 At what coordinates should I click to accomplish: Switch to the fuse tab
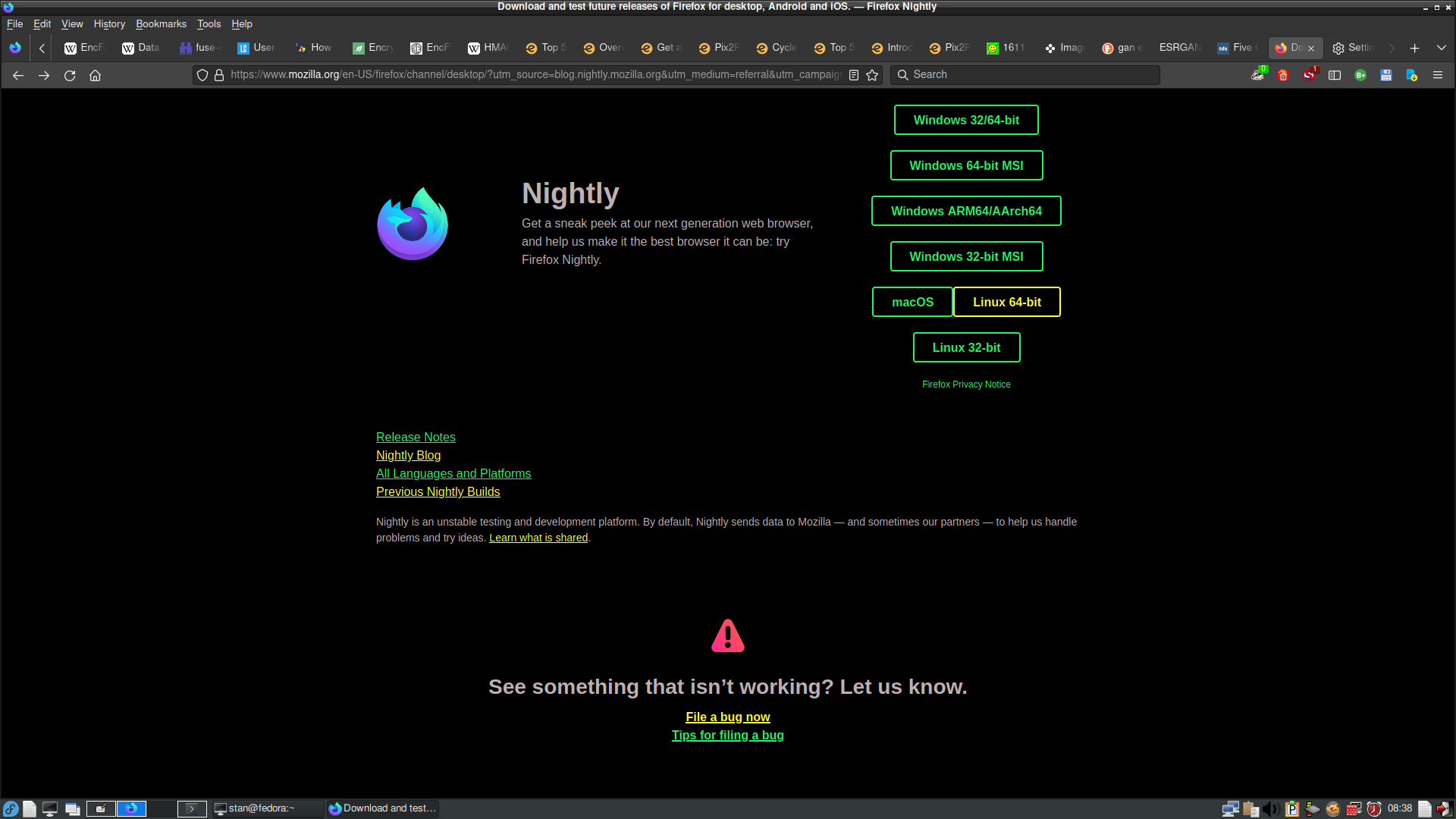pos(200,48)
